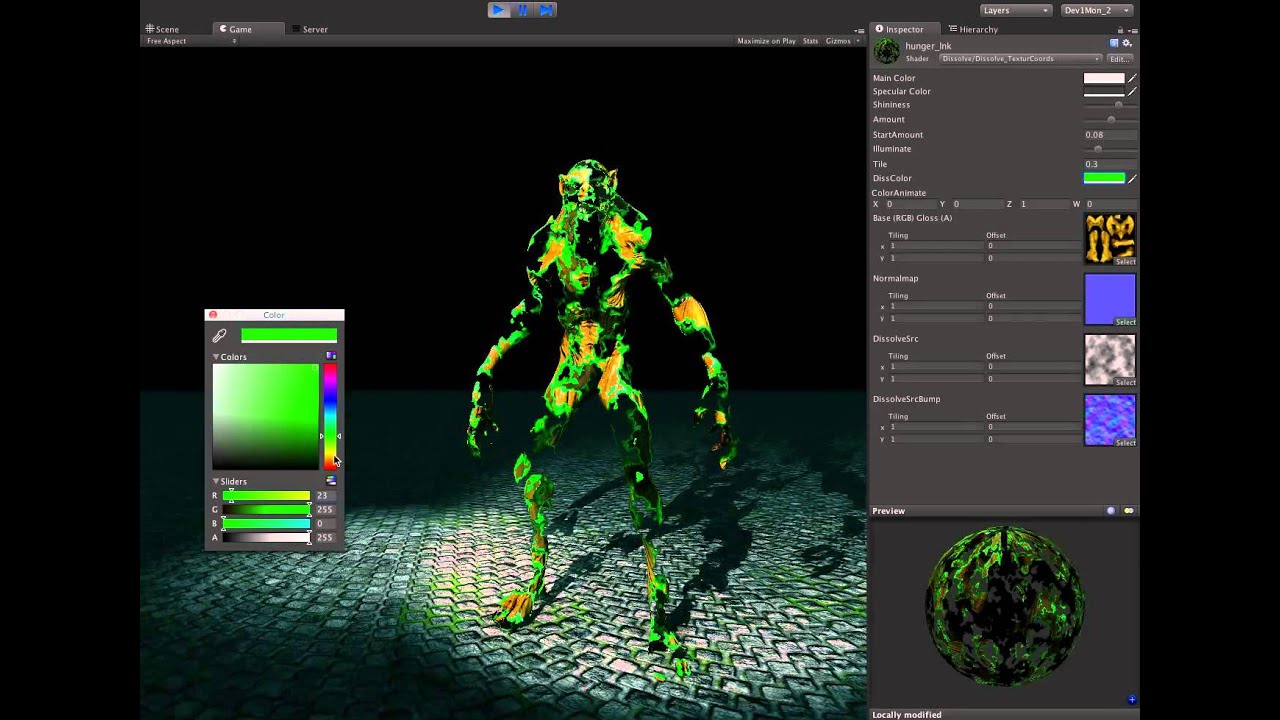Screen dimensions: 1280x720
Task: Click the Edit button next to the Shader field
Action: [1119, 58]
